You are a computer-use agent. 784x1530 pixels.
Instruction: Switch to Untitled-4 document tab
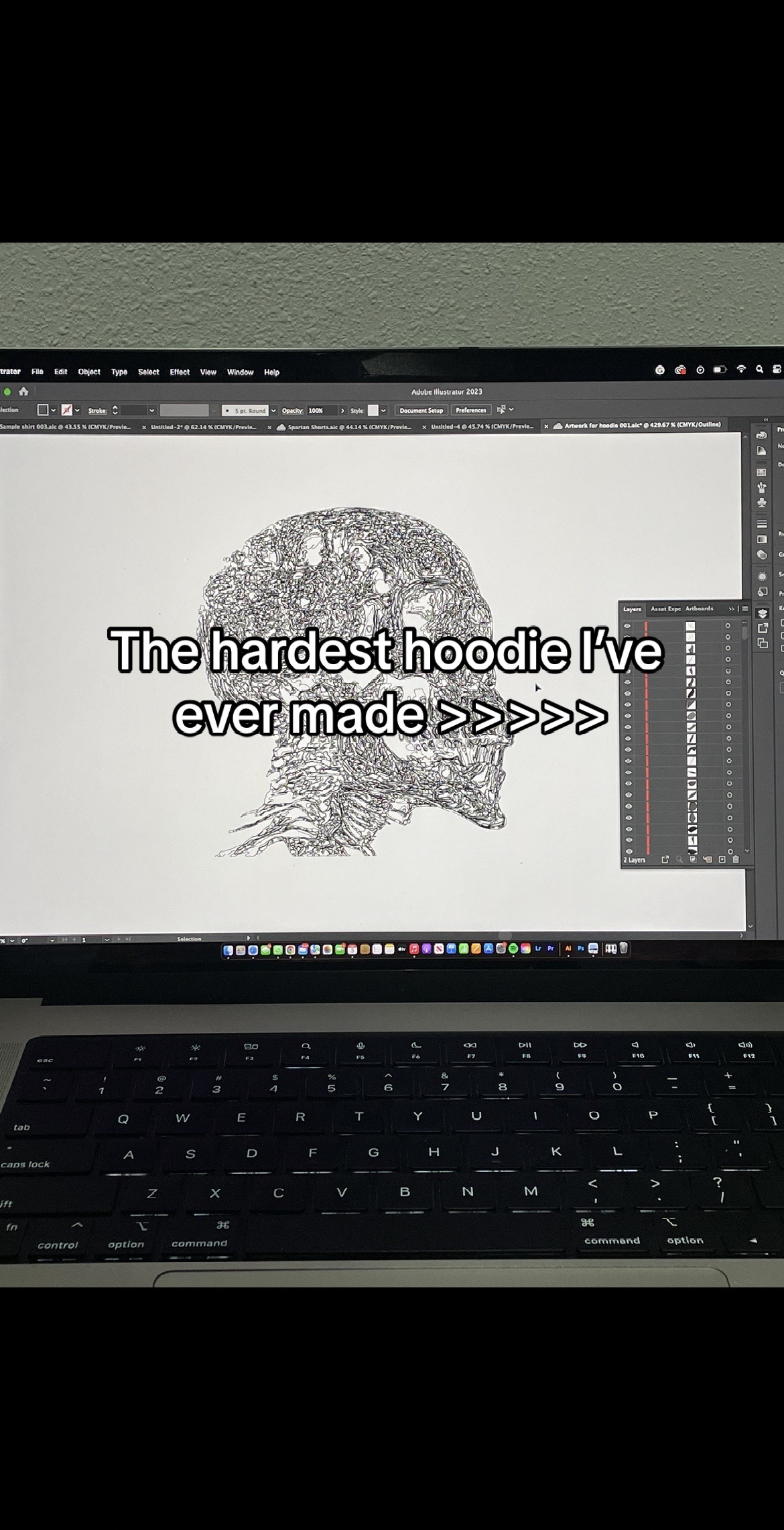tap(482, 426)
